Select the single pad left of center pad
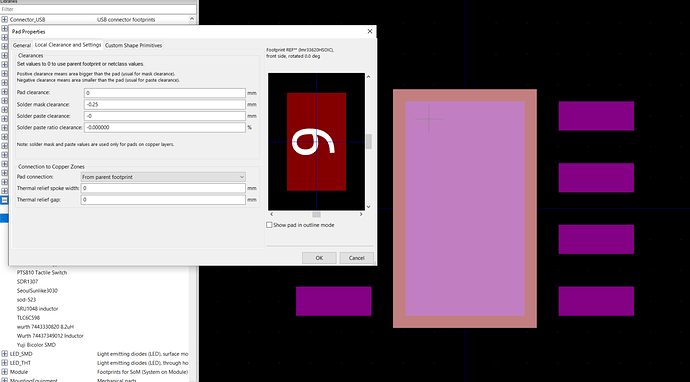 pyautogui.click(x=334, y=301)
